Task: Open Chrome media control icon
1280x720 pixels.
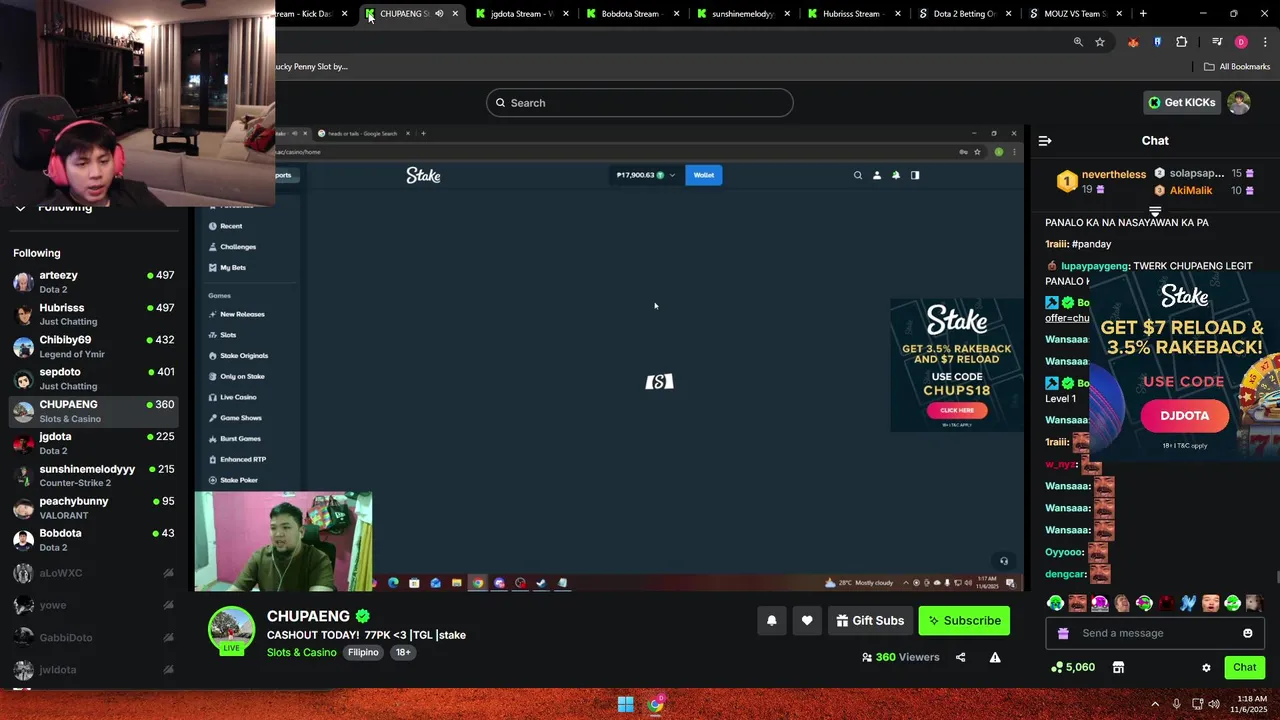Action: (1217, 42)
